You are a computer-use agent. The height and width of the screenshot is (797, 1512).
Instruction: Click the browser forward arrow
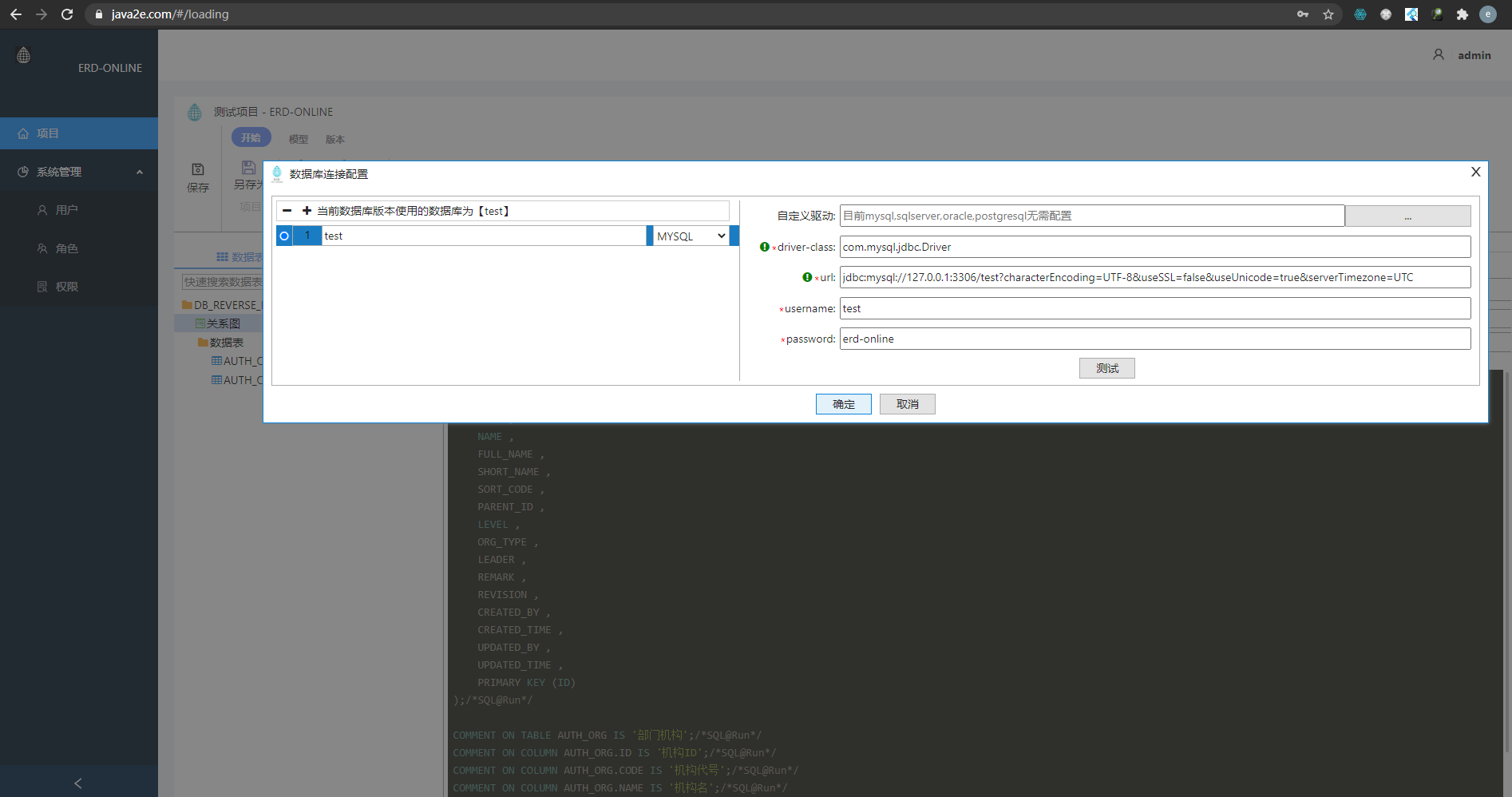coord(42,14)
